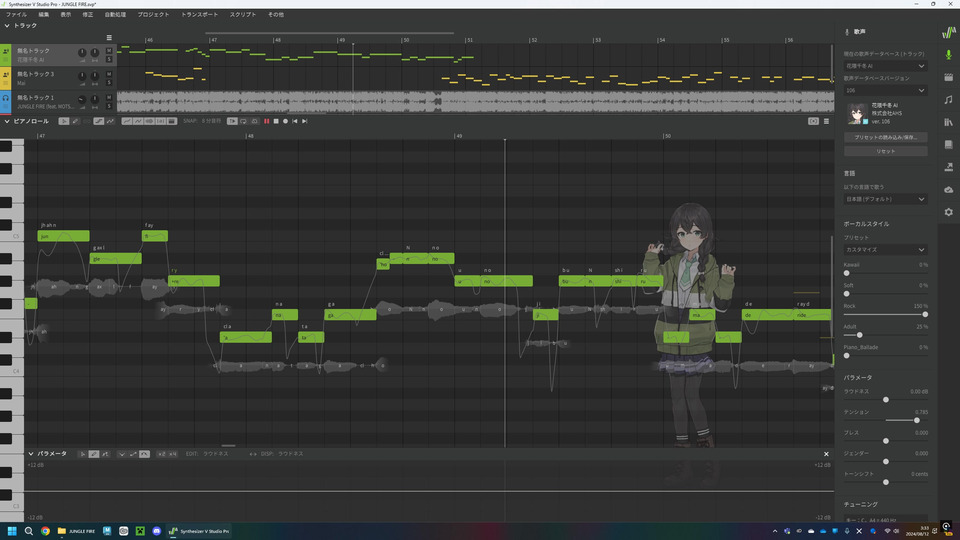Solo 無名トラック 3 (Mai) track

pos(109,83)
